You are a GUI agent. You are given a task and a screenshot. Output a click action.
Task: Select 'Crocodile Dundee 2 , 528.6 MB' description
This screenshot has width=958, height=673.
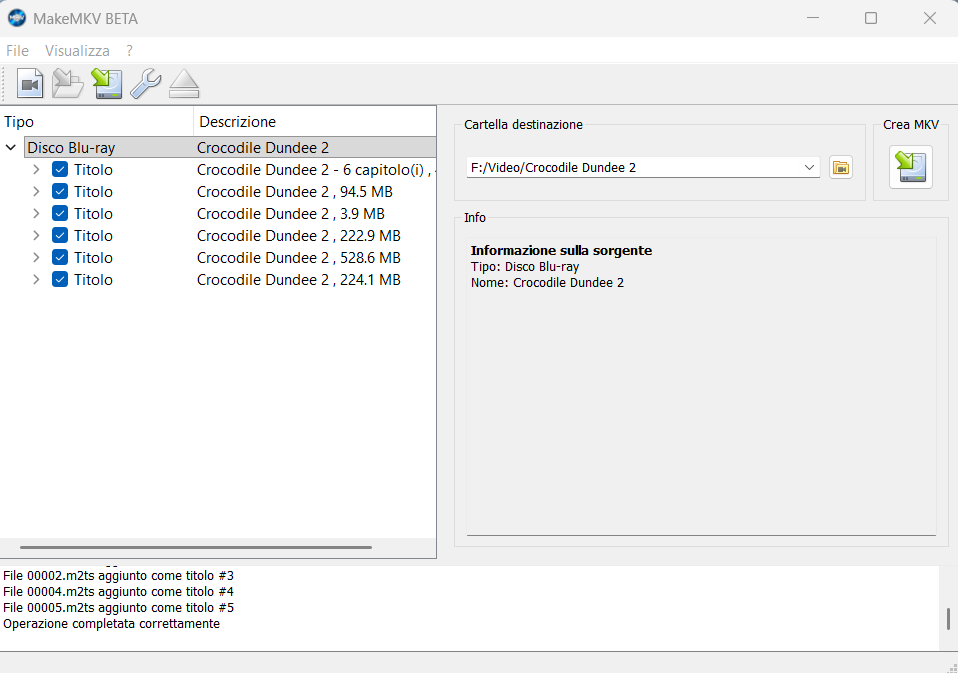(299, 258)
